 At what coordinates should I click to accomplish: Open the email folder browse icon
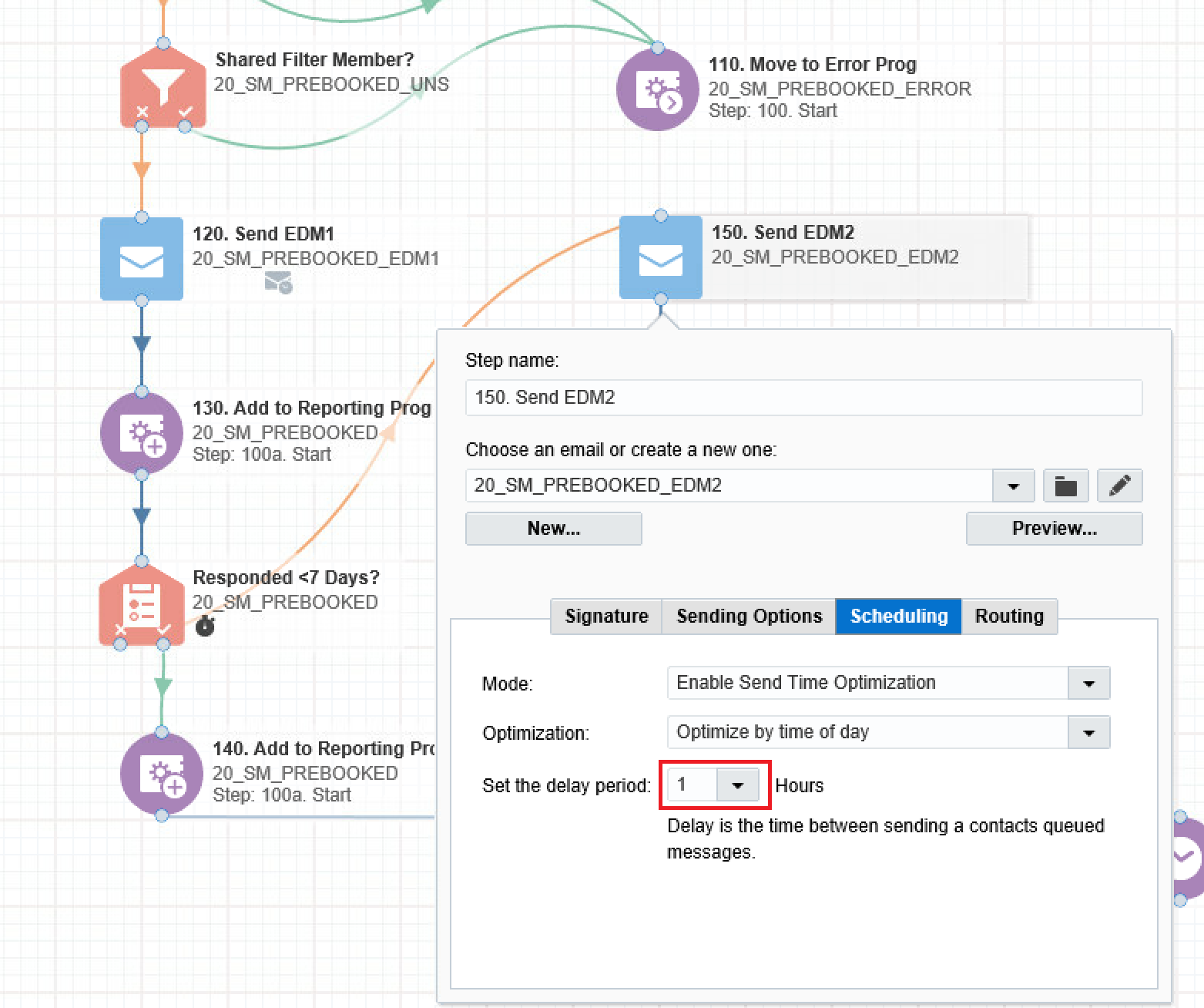point(1065,486)
